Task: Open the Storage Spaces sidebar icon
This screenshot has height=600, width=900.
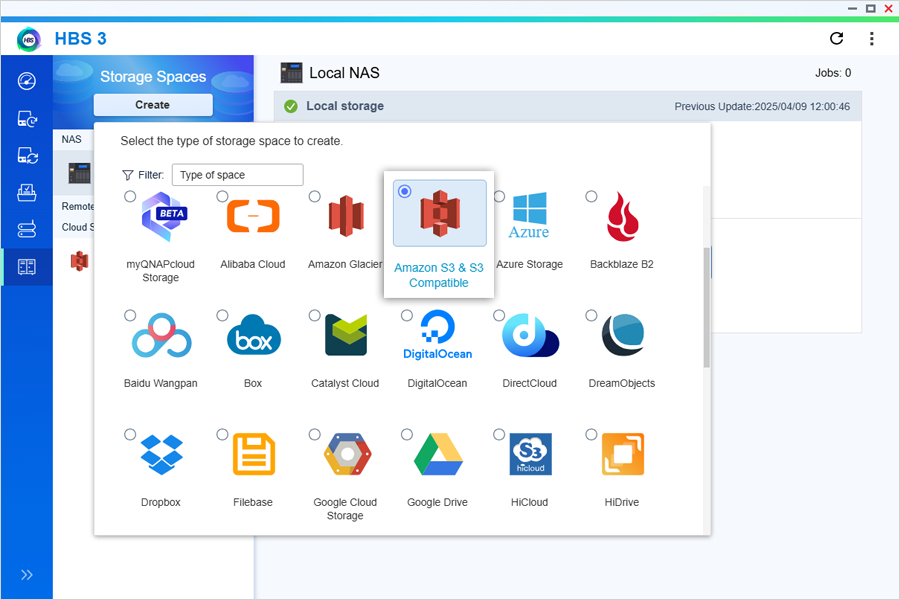Action: click(x=26, y=266)
